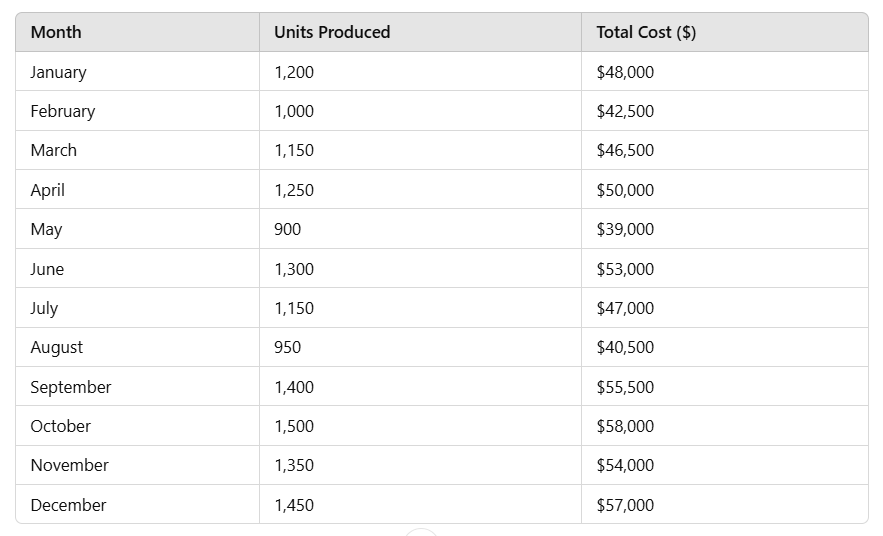Screen dimensions: 883x536
Task: Select the April month cell
Action: click(x=47, y=190)
